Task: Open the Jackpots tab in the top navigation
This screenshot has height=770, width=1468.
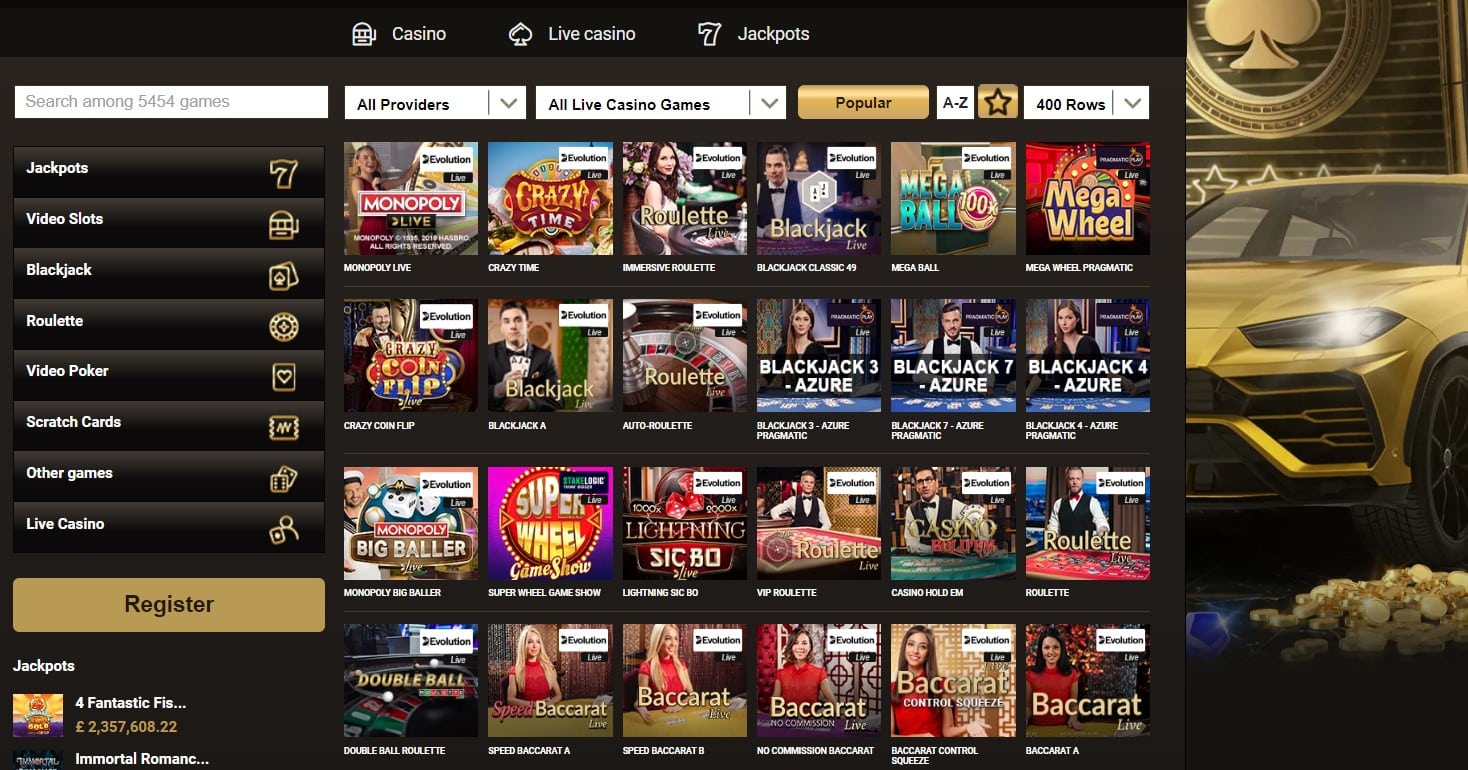Action: tap(753, 34)
